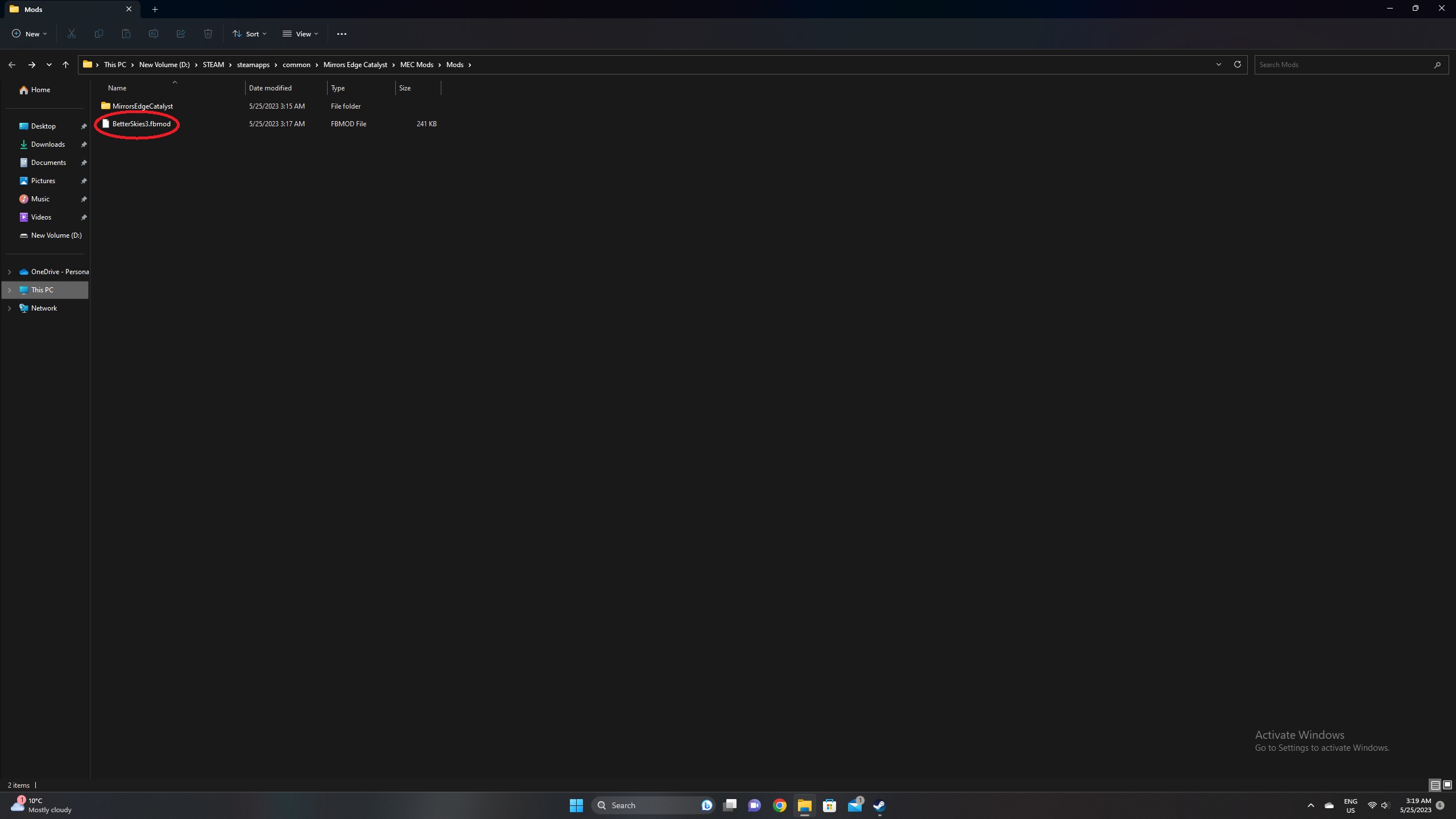Switch to details view in the status bar
This screenshot has height=819, width=1456.
1435,785
